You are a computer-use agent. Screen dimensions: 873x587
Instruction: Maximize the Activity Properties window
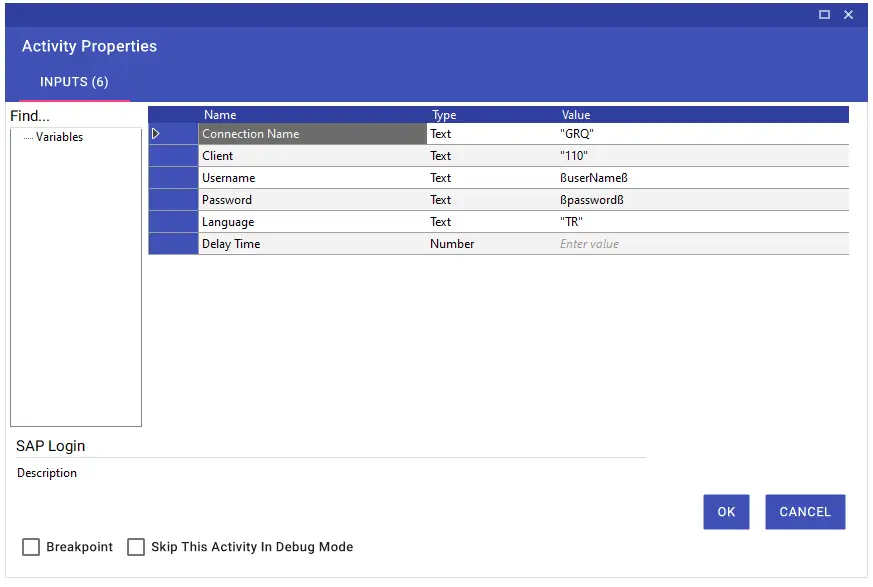click(824, 15)
